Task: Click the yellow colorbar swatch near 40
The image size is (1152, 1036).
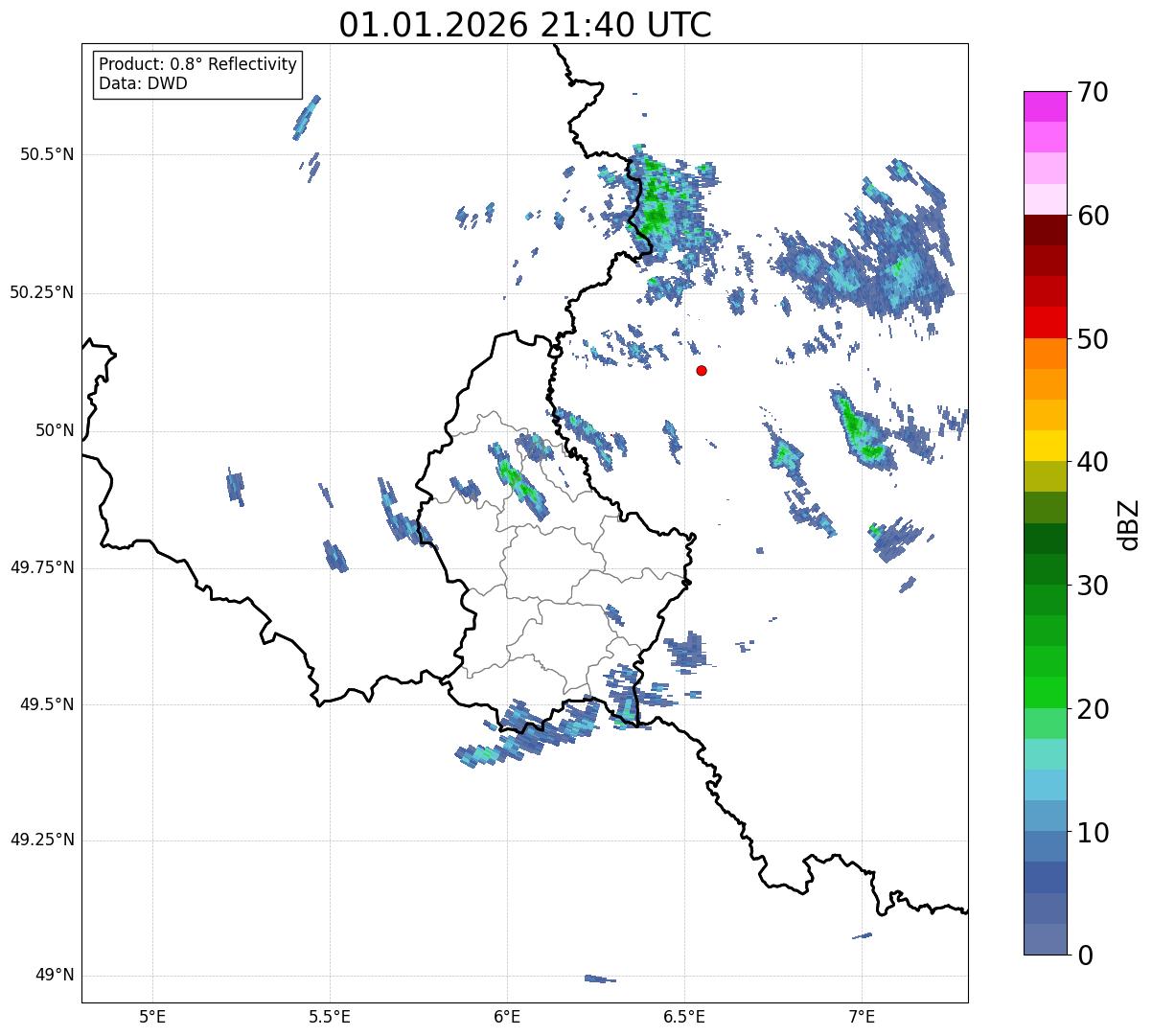Action: 1045,446
